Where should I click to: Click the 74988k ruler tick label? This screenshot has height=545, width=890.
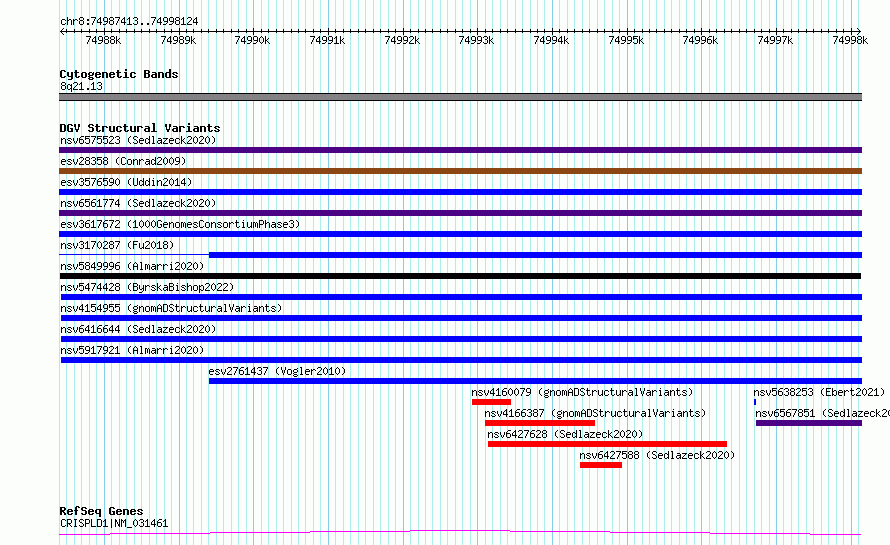pyautogui.click(x=103, y=40)
